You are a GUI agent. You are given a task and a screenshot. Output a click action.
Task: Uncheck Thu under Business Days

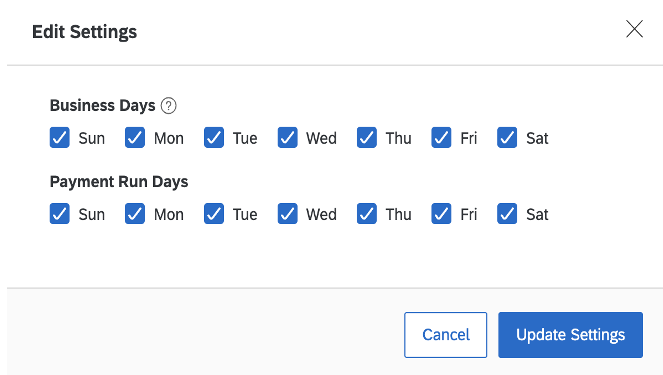point(367,138)
